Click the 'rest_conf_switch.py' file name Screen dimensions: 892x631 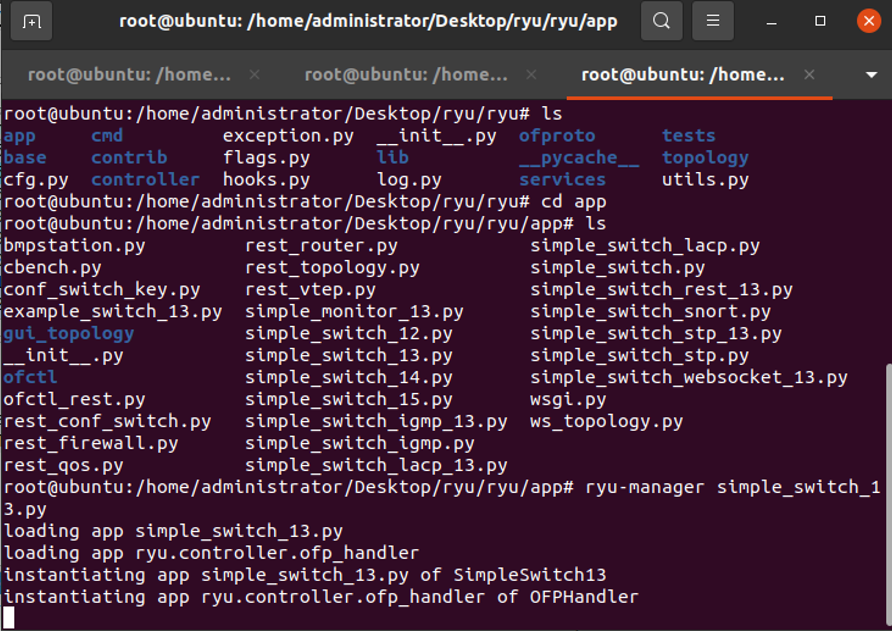click(x=107, y=422)
